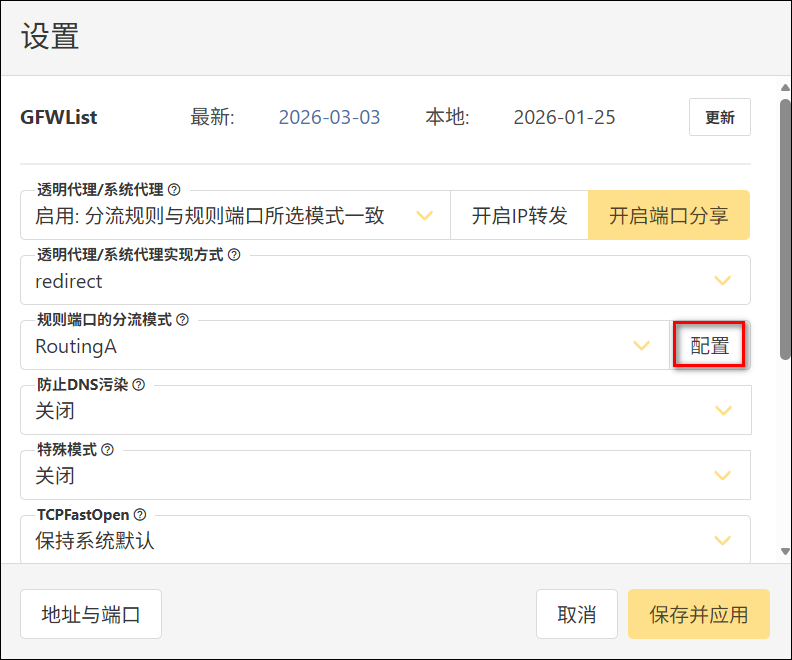Show help tooltip for 特殊模式

point(107,450)
